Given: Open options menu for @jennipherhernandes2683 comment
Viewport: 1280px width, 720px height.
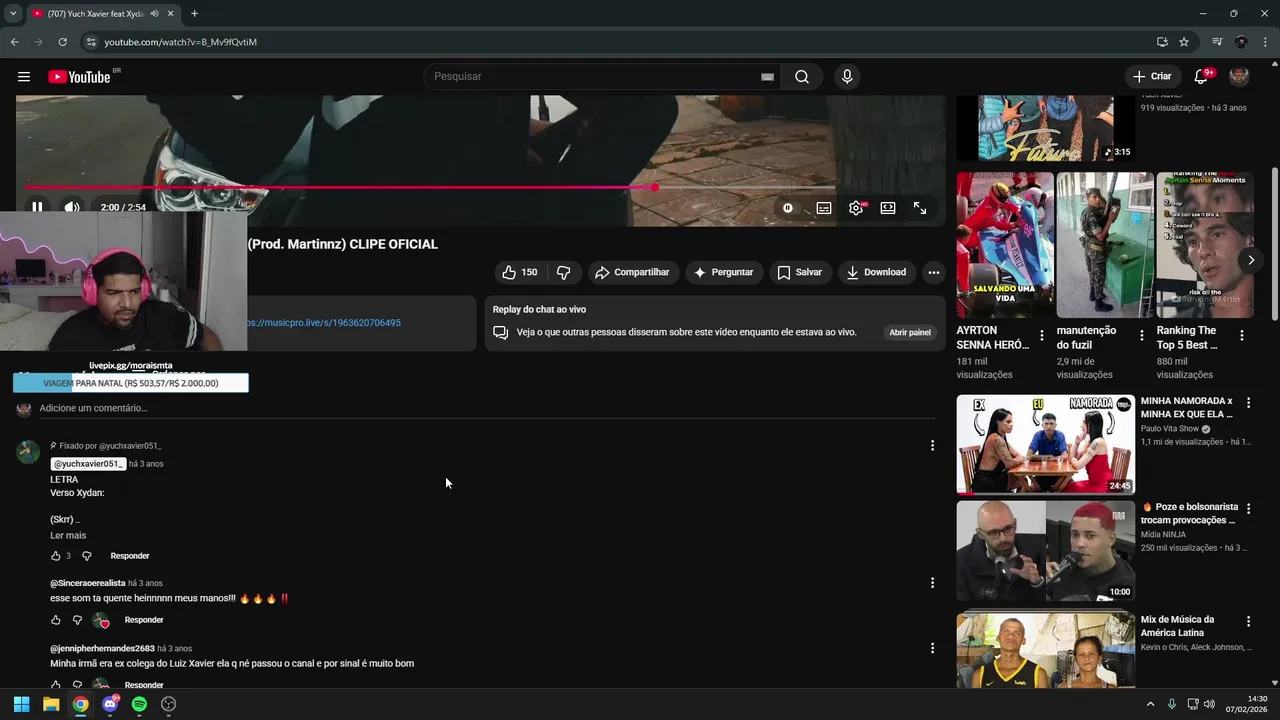Looking at the screenshot, I should (x=932, y=648).
